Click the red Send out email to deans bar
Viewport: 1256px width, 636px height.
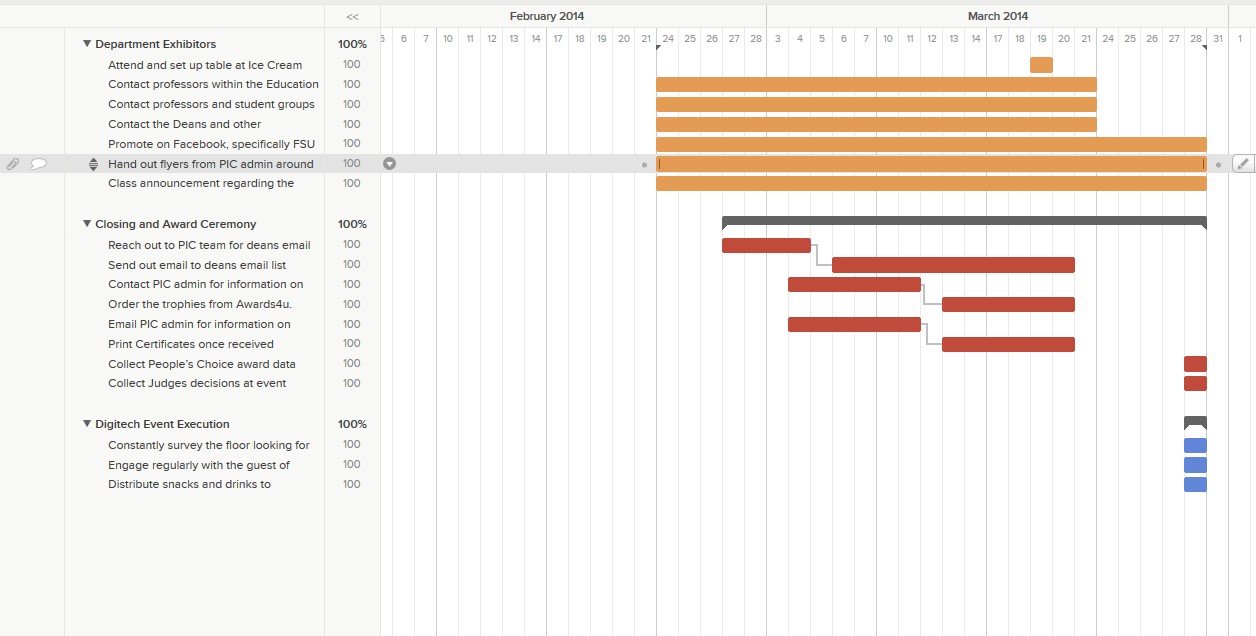click(x=953, y=265)
